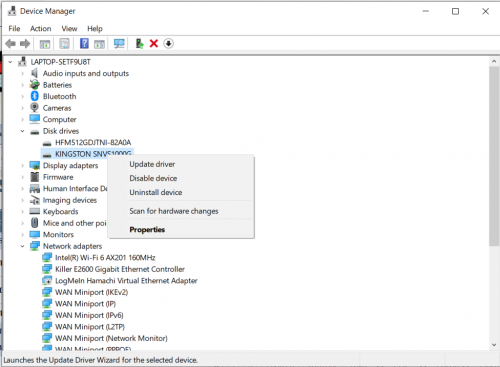Expand the Cameras category
This screenshot has height=367, width=500.
pyautogui.click(x=22, y=108)
